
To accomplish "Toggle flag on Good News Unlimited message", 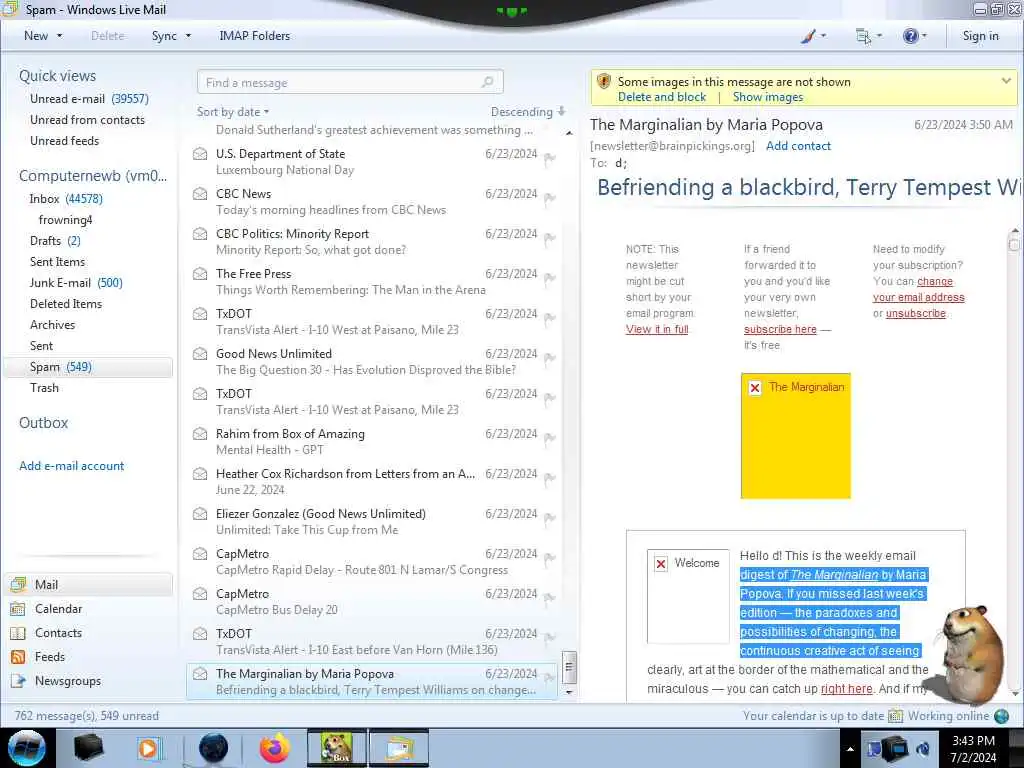I will [550, 358].
